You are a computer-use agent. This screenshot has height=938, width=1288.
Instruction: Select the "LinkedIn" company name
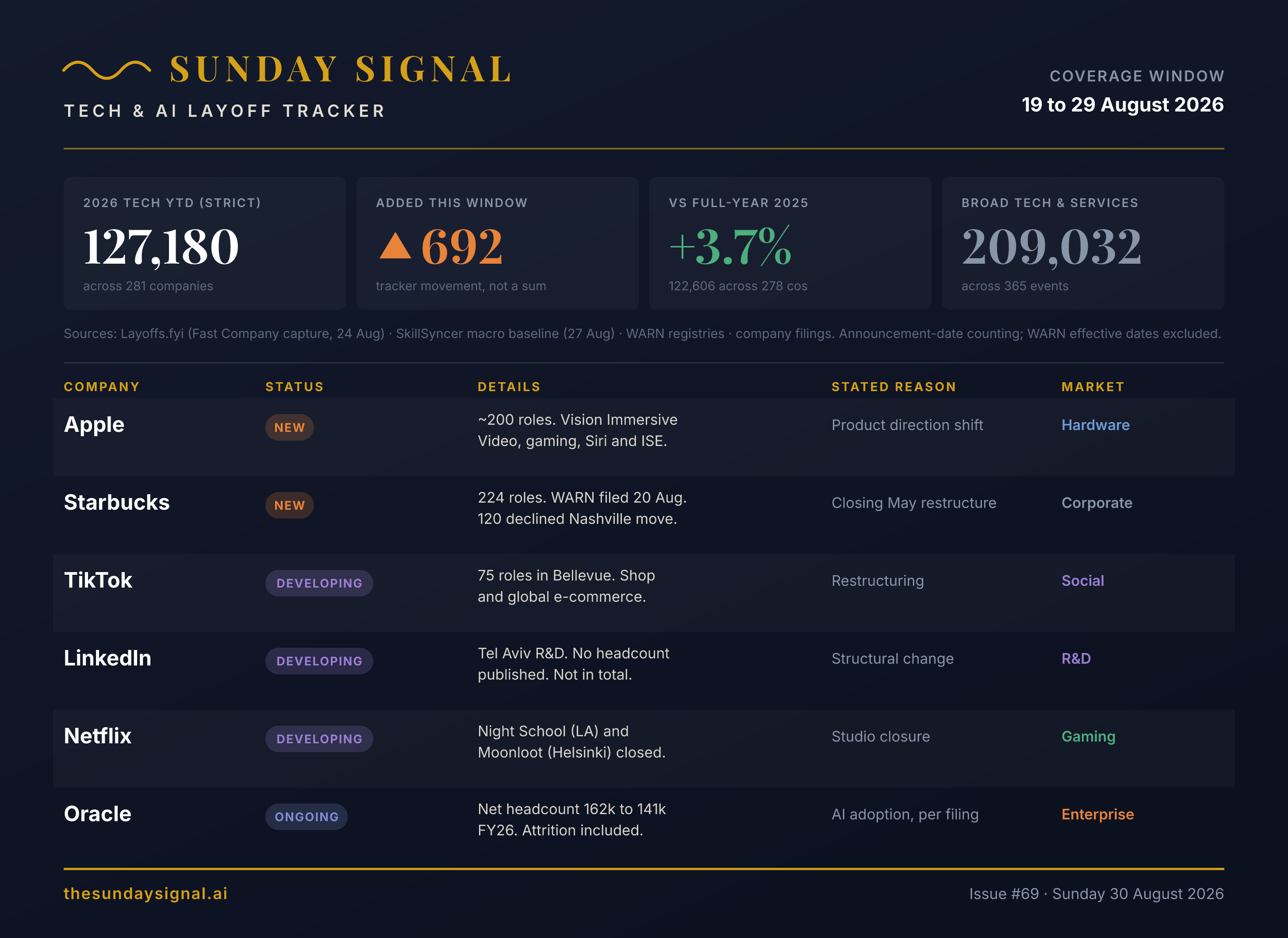coord(107,658)
